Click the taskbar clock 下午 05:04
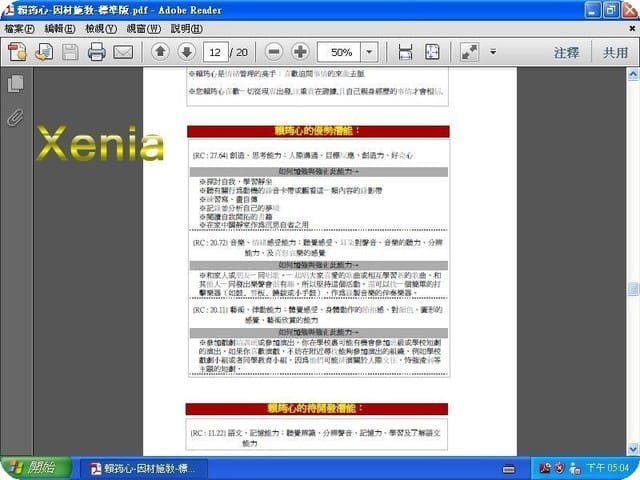 point(608,468)
